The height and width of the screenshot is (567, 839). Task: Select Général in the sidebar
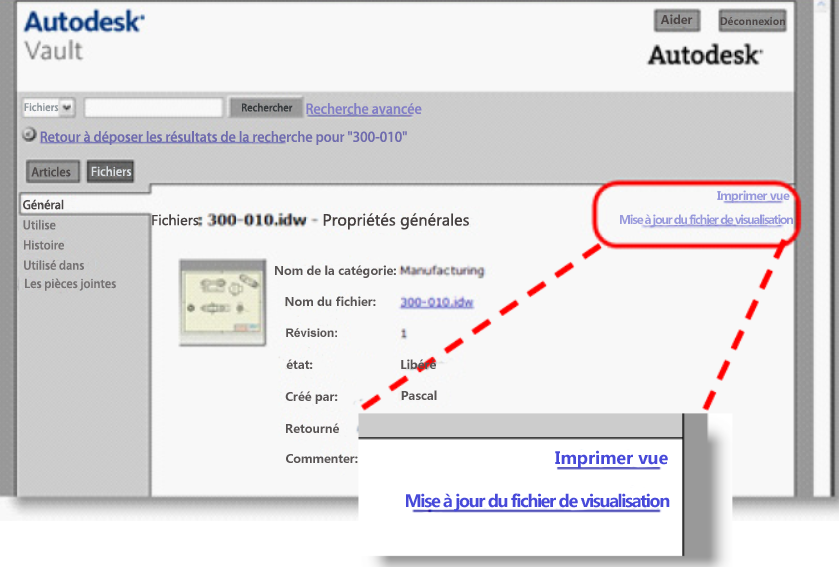coord(43,205)
